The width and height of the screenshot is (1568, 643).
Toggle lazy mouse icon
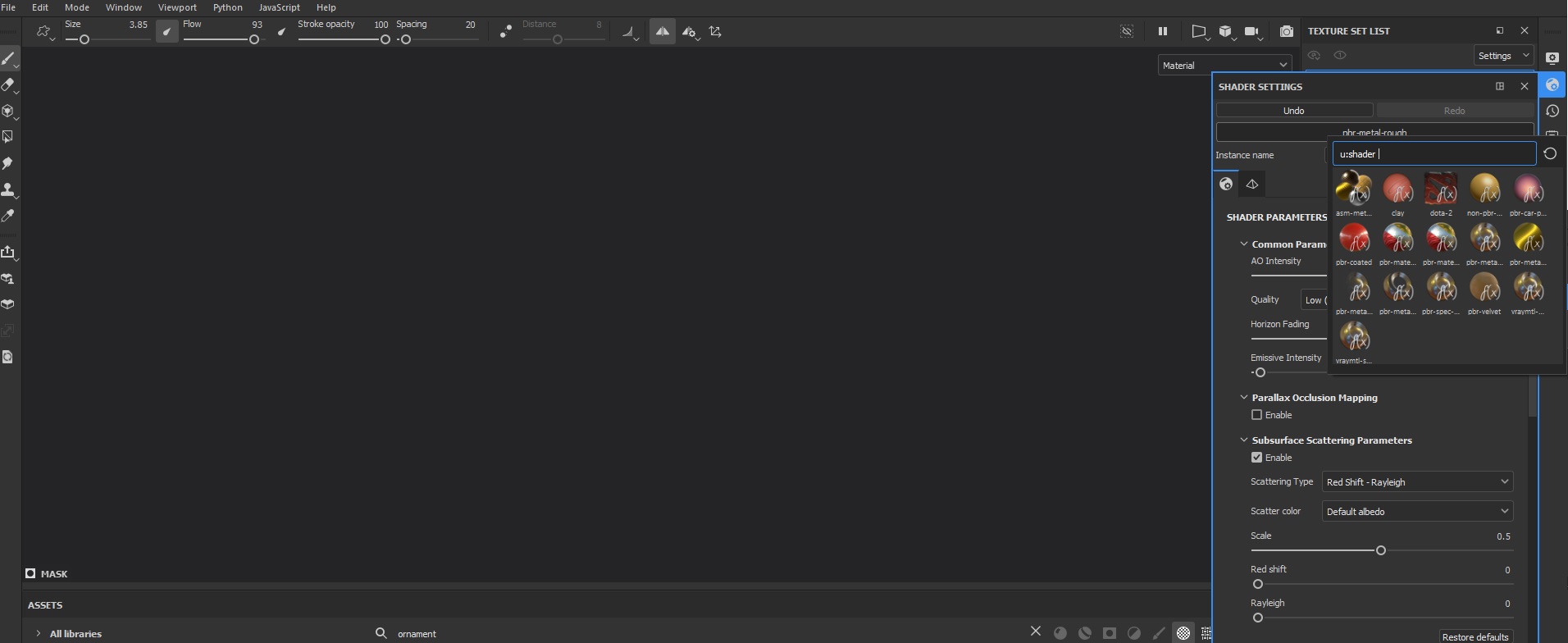pyautogui.click(x=506, y=32)
